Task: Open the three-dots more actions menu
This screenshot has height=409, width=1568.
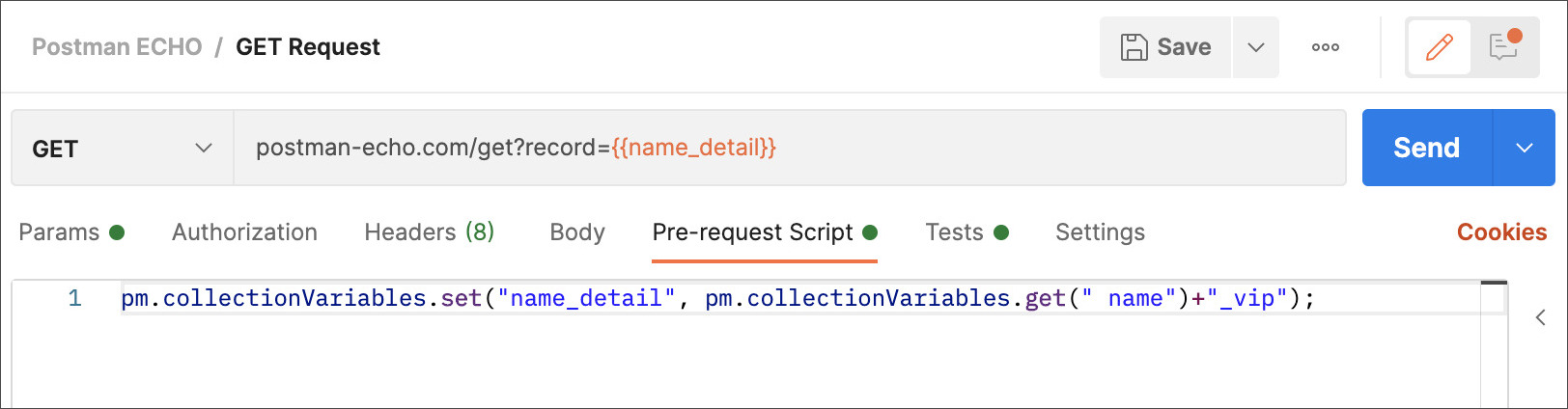Action: coord(1325,47)
